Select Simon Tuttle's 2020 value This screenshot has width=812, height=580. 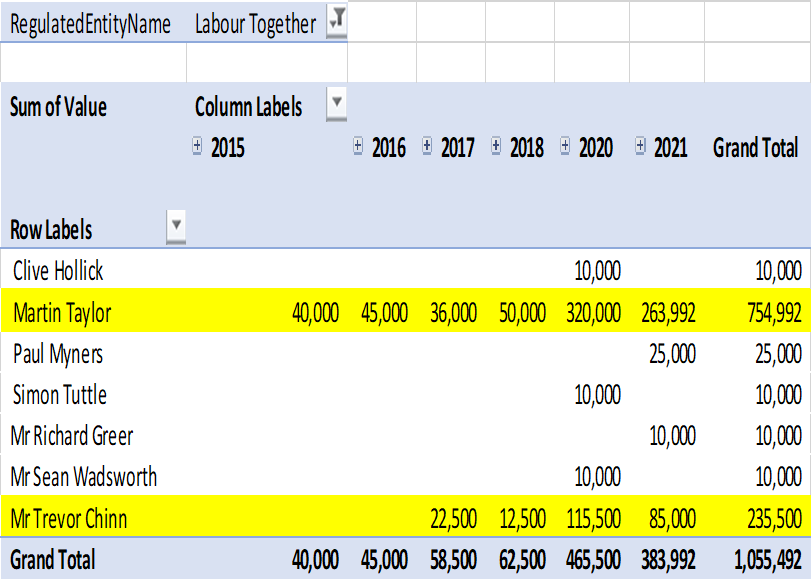click(598, 395)
